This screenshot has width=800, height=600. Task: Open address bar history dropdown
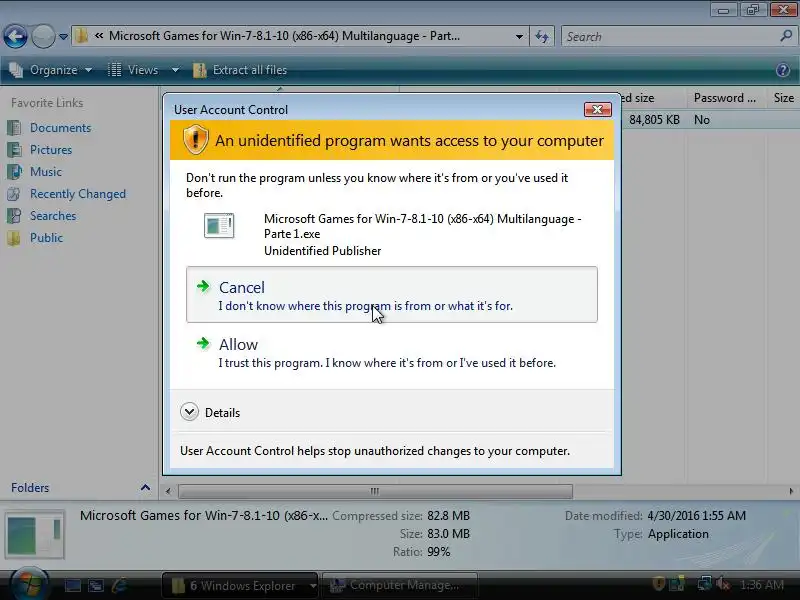[519, 37]
